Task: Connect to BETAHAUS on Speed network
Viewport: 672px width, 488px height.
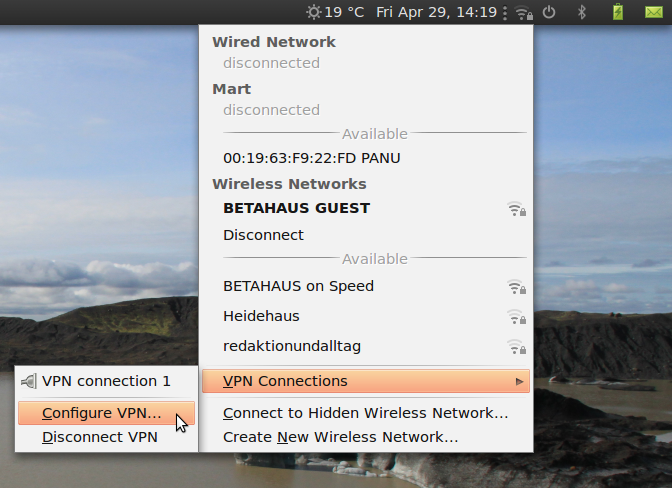Action: 298,286
